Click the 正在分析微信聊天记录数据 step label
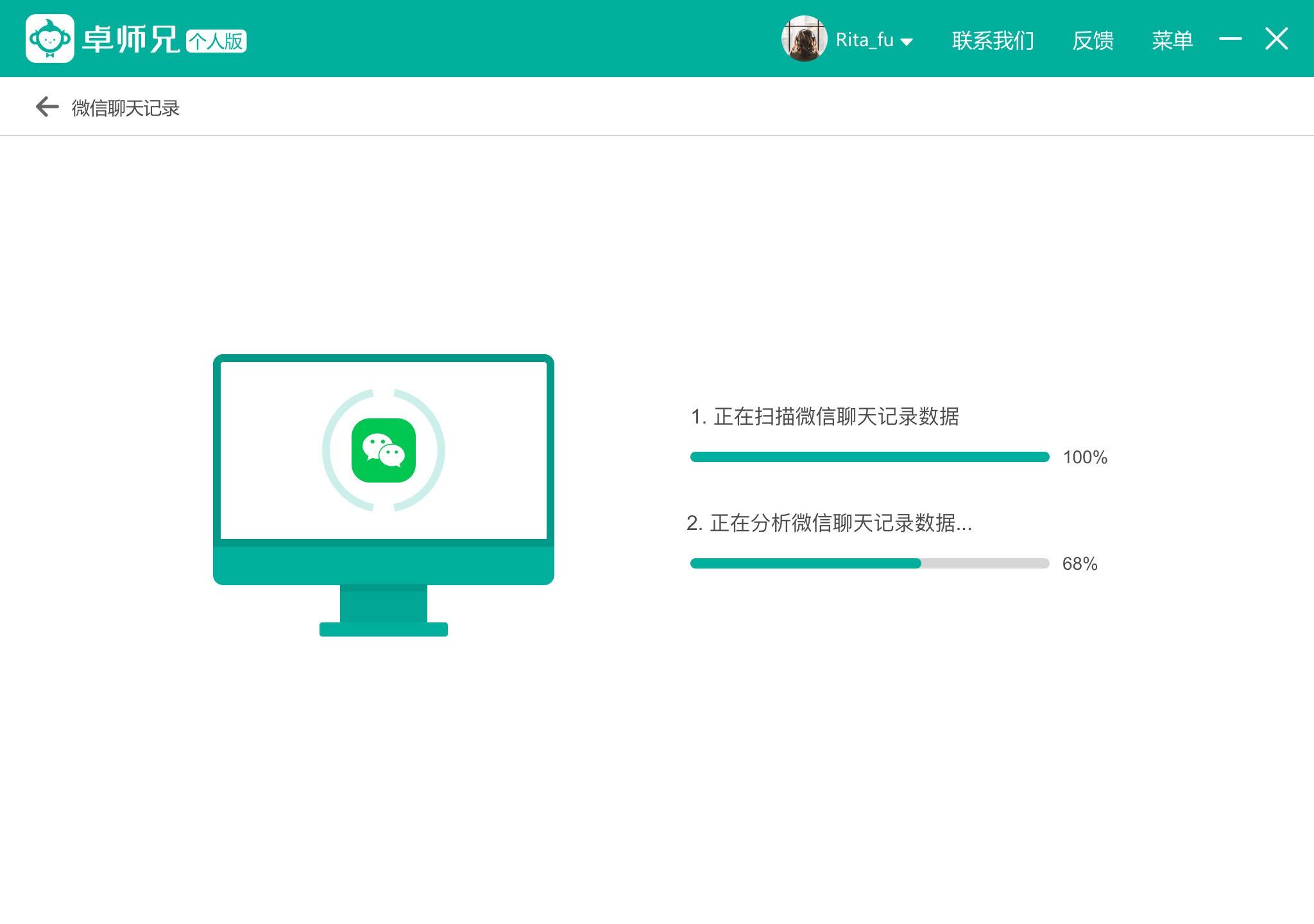This screenshot has height=924, width=1314. [829, 523]
